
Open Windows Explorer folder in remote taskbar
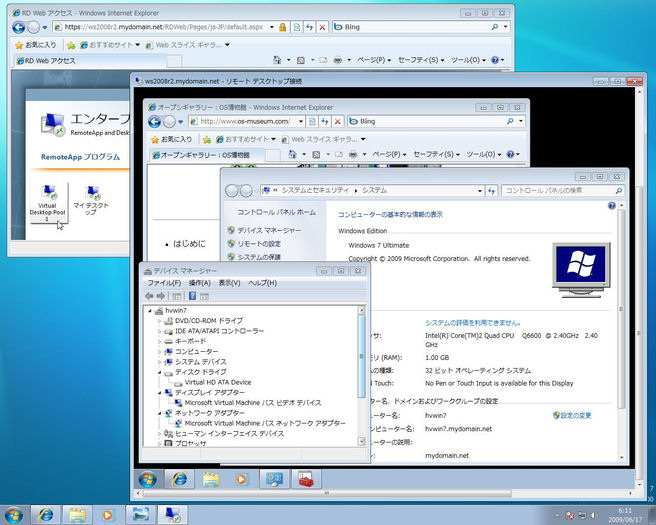[x=211, y=479]
